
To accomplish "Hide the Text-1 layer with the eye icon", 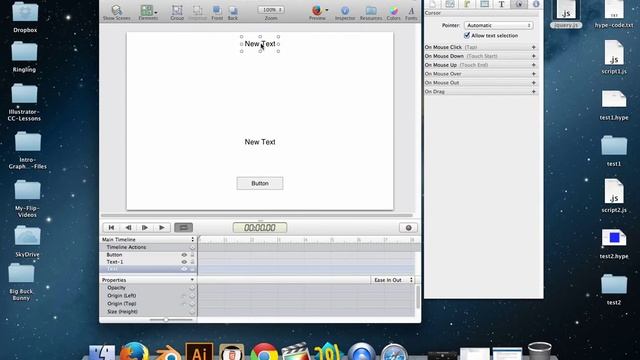I will pos(184,262).
